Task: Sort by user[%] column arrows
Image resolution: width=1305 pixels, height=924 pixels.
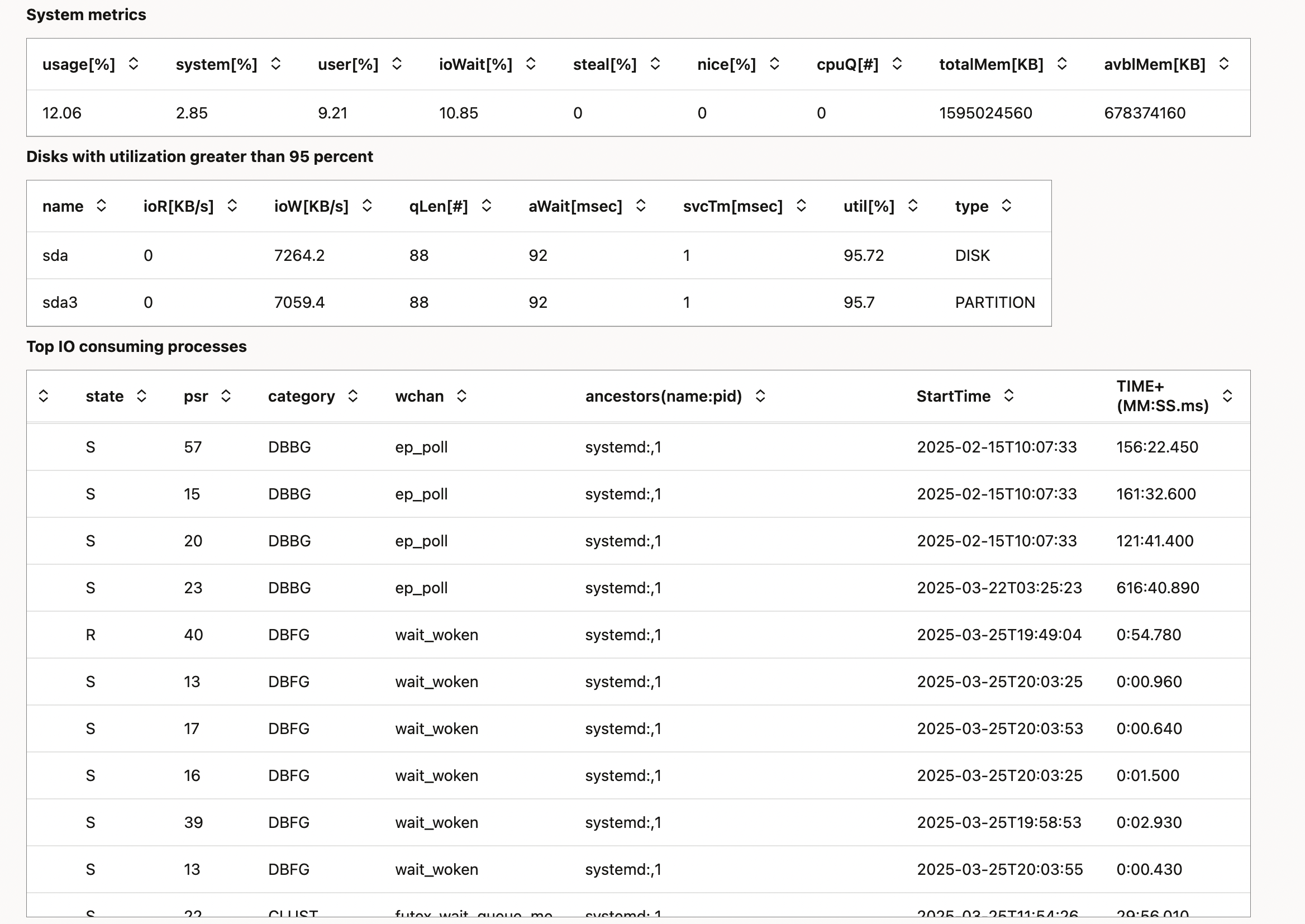Action: coord(397,64)
